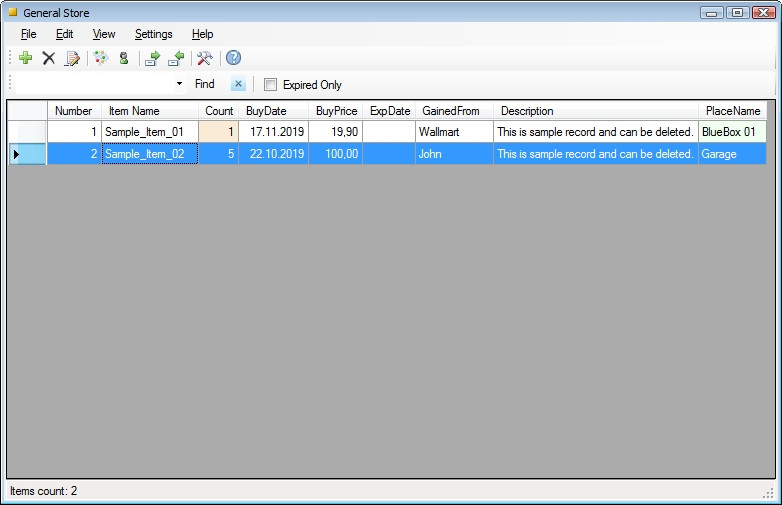The image size is (782, 505).
Task: Click the Wallmart cell
Action: tap(454, 132)
